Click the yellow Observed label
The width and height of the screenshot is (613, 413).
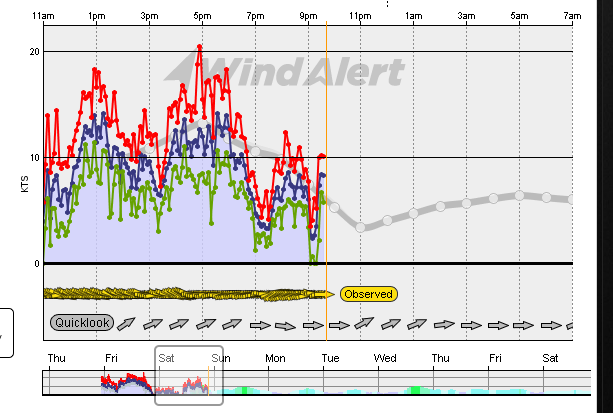point(369,294)
